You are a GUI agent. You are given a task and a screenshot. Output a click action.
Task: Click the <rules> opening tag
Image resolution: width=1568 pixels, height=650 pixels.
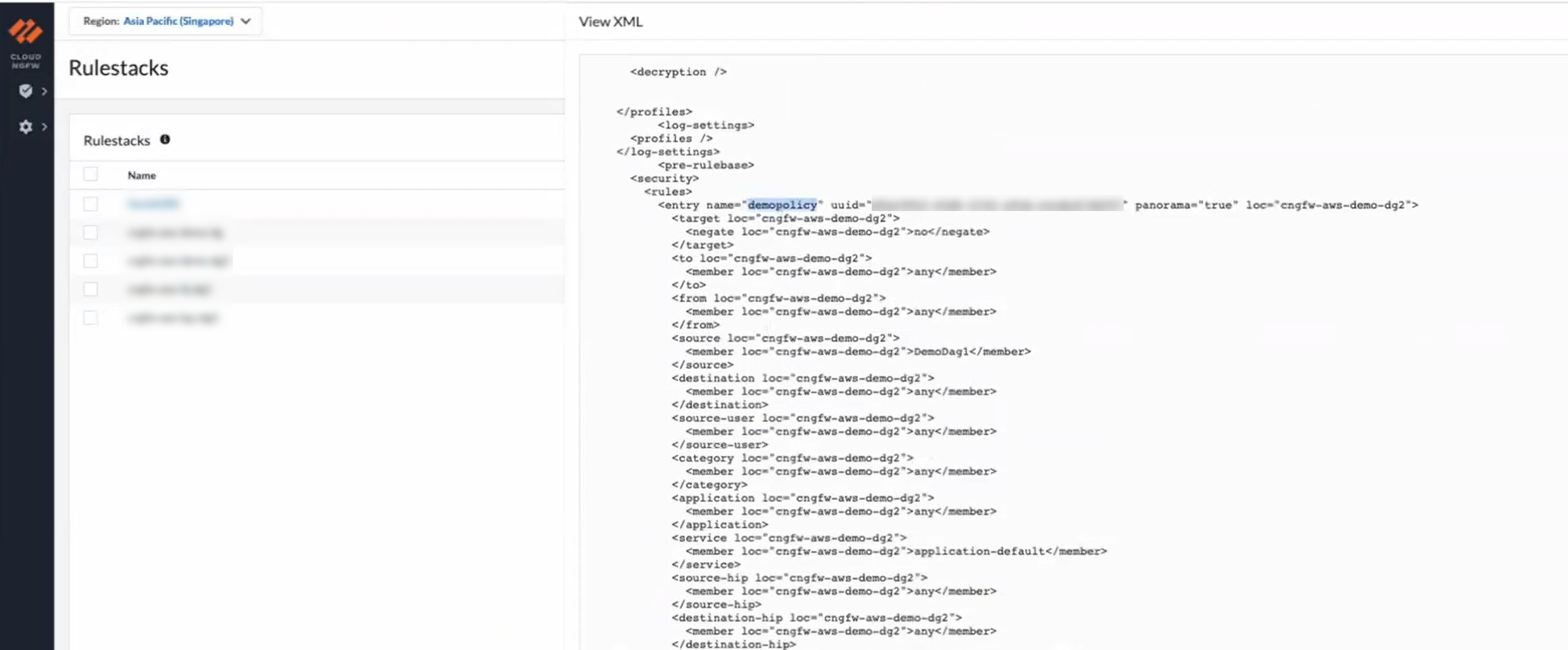(x=668, y=192)
